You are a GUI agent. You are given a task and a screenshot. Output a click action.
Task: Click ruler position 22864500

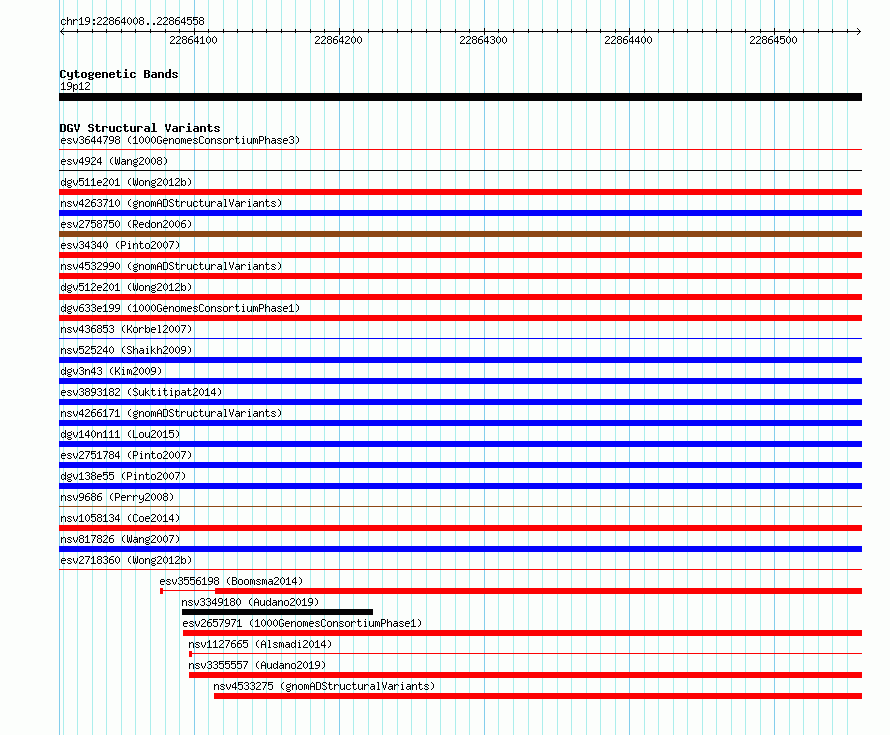[774, 40]
